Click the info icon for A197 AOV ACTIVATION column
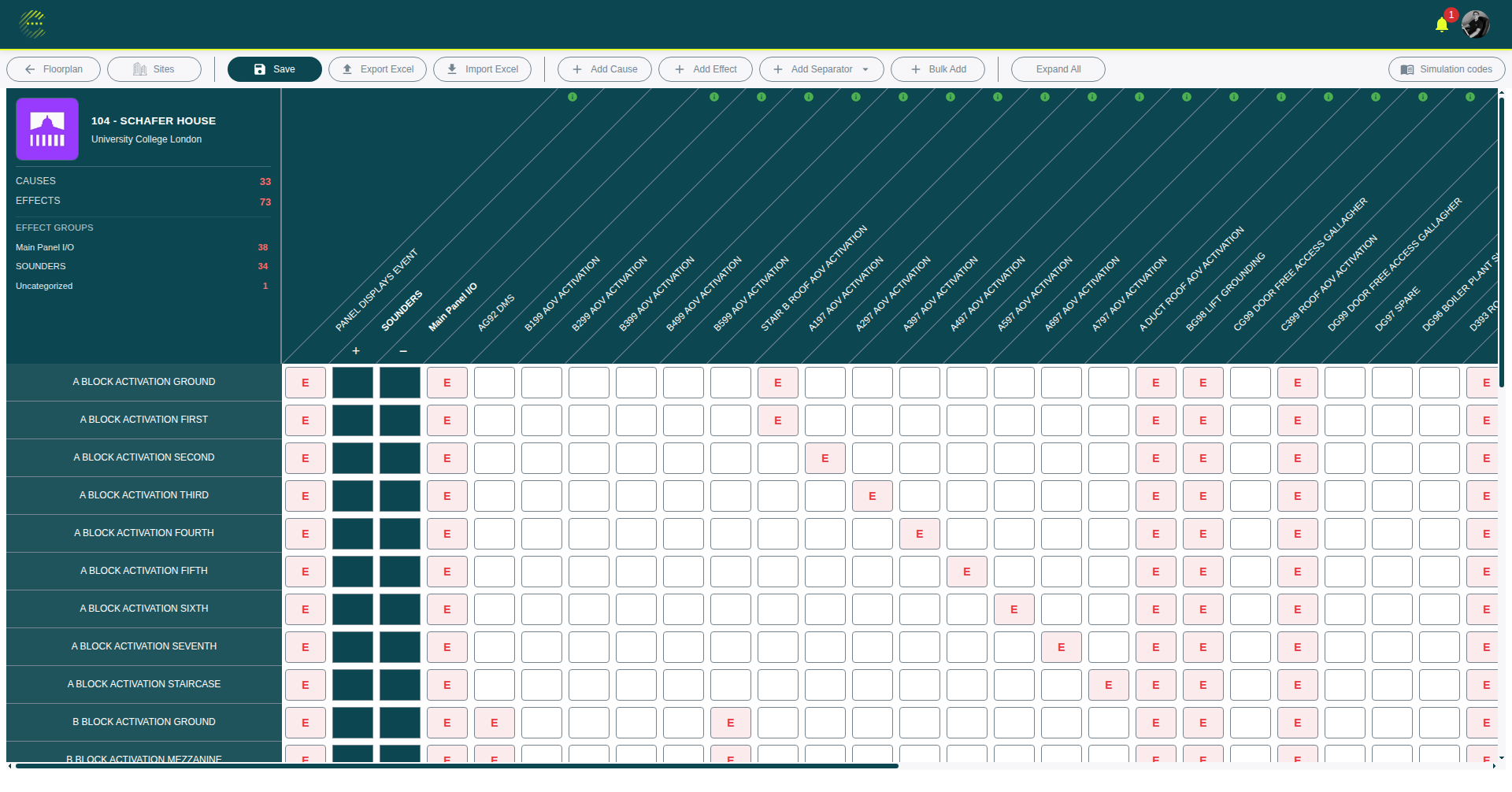 1045,97
